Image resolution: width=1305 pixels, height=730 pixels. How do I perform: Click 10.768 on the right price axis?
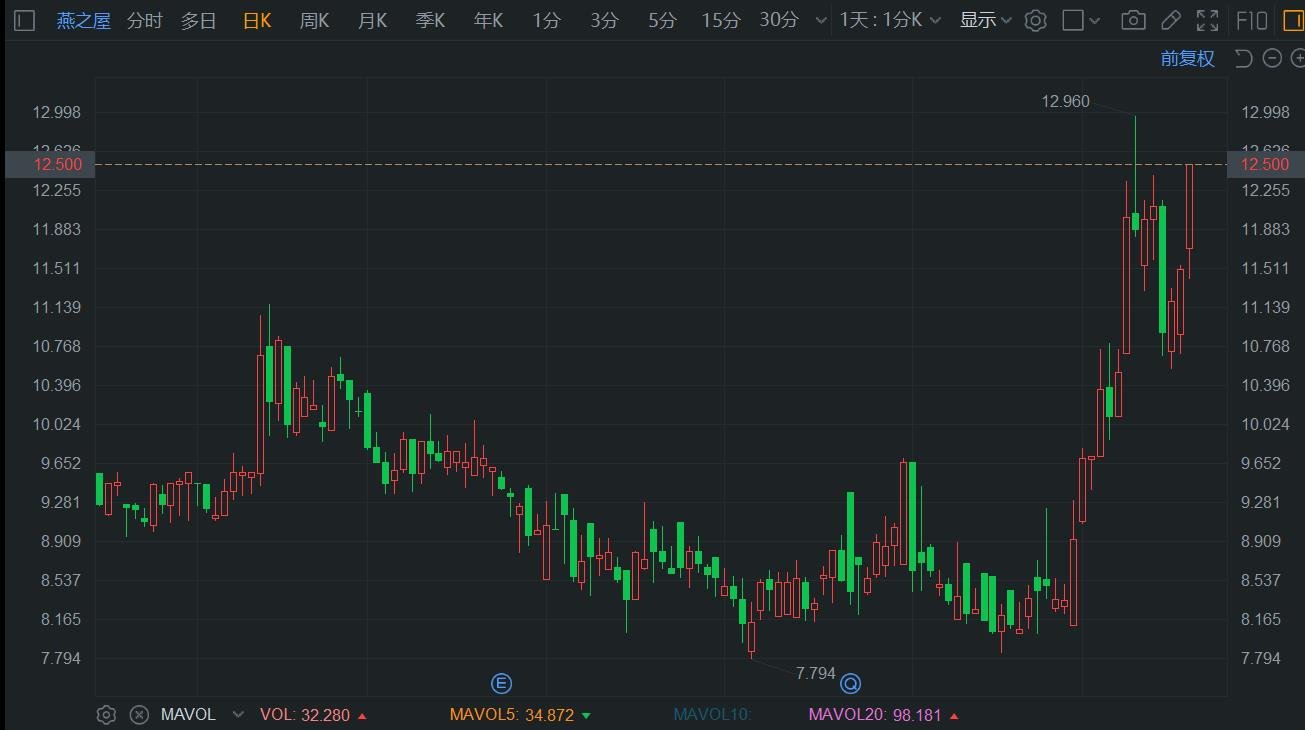coord(1265,346)
